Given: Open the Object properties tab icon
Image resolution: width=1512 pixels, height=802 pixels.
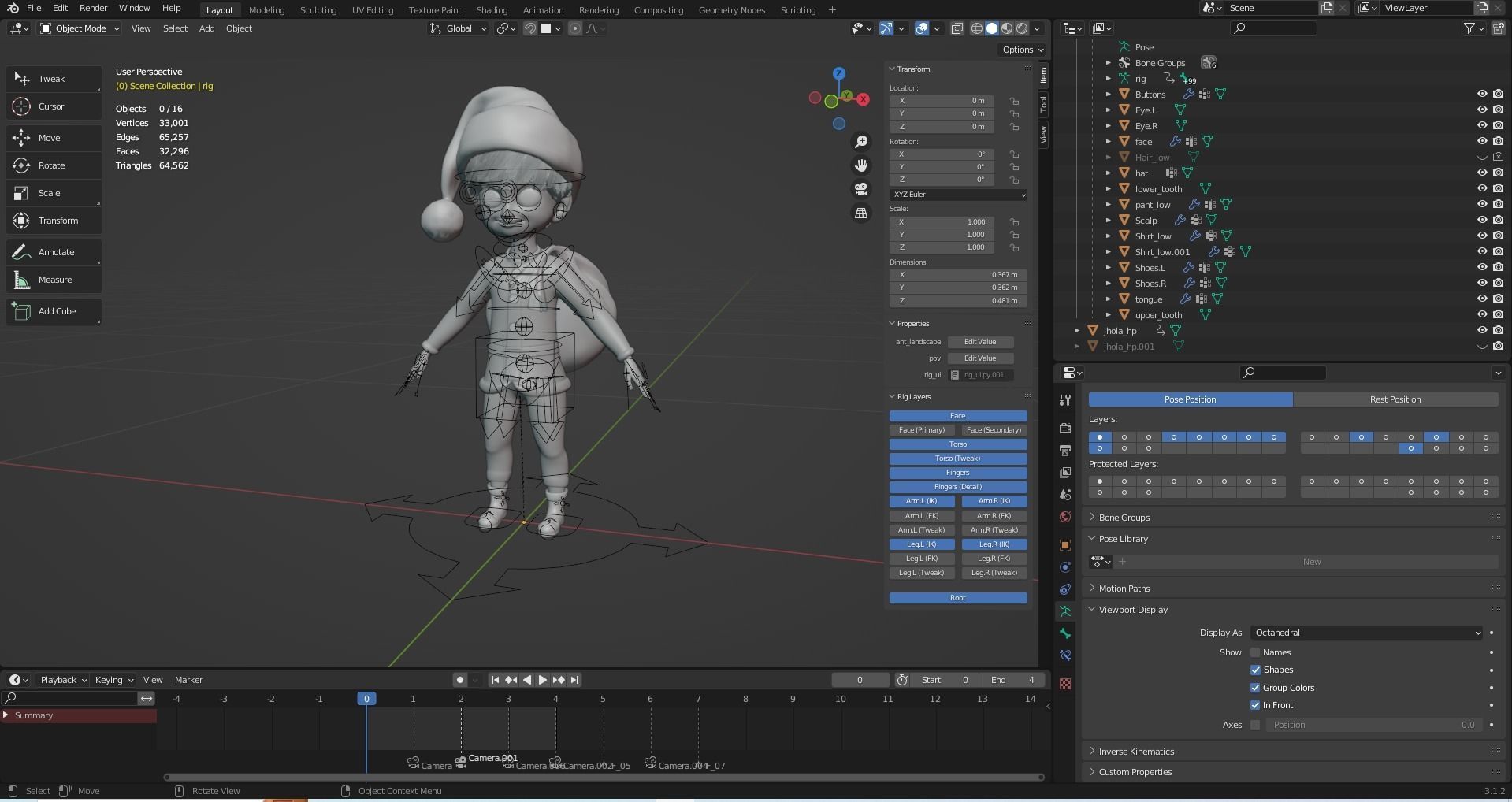Looking at the screenshot, I should (x=1065, y=545).
